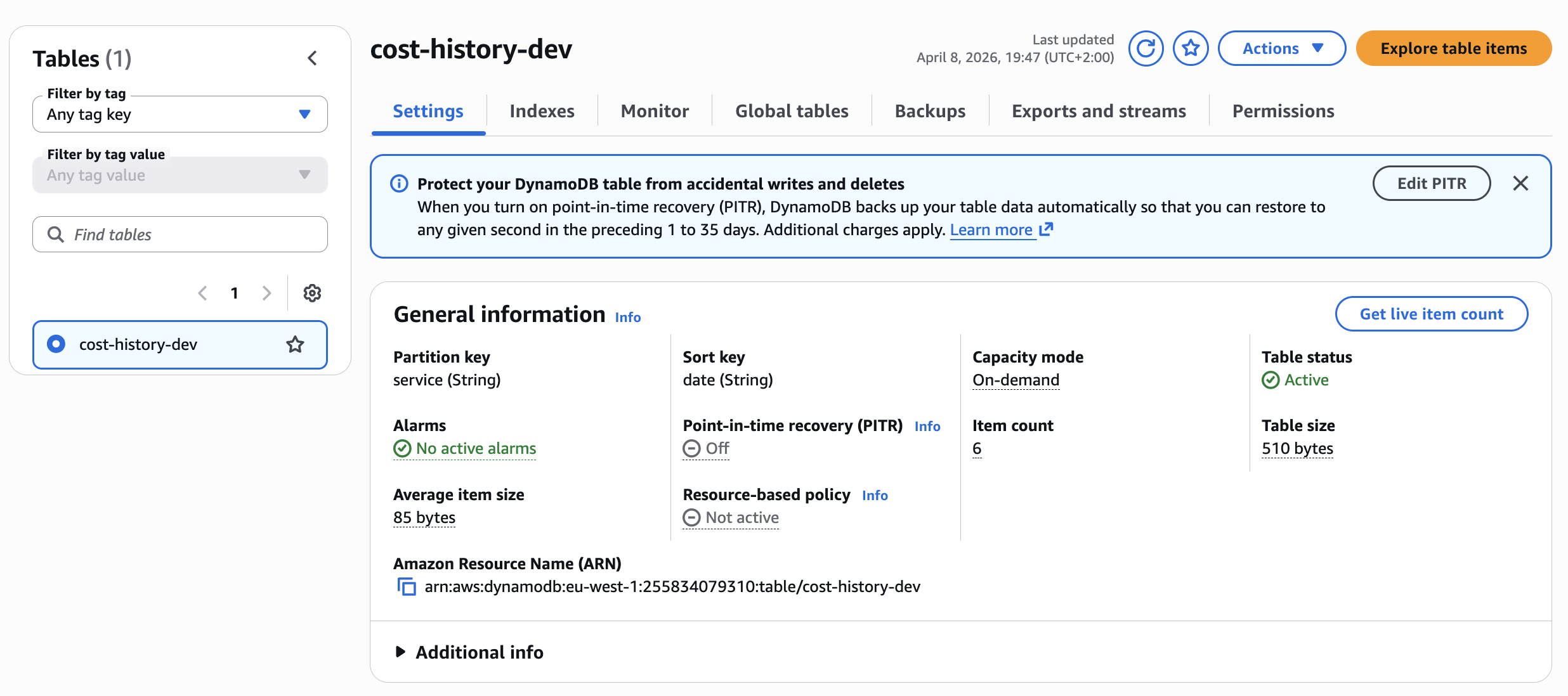The height and width of the screenshot is (696, 1568).
Task: Switch to the Indexes tab
Action: click(542, 110)
